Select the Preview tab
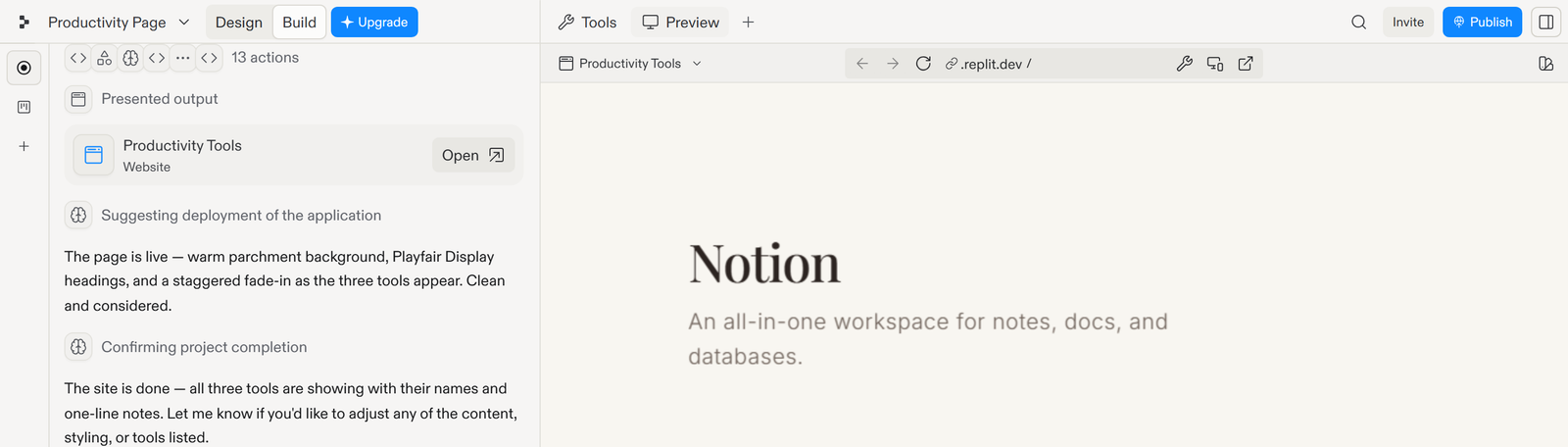 (681, 22)
